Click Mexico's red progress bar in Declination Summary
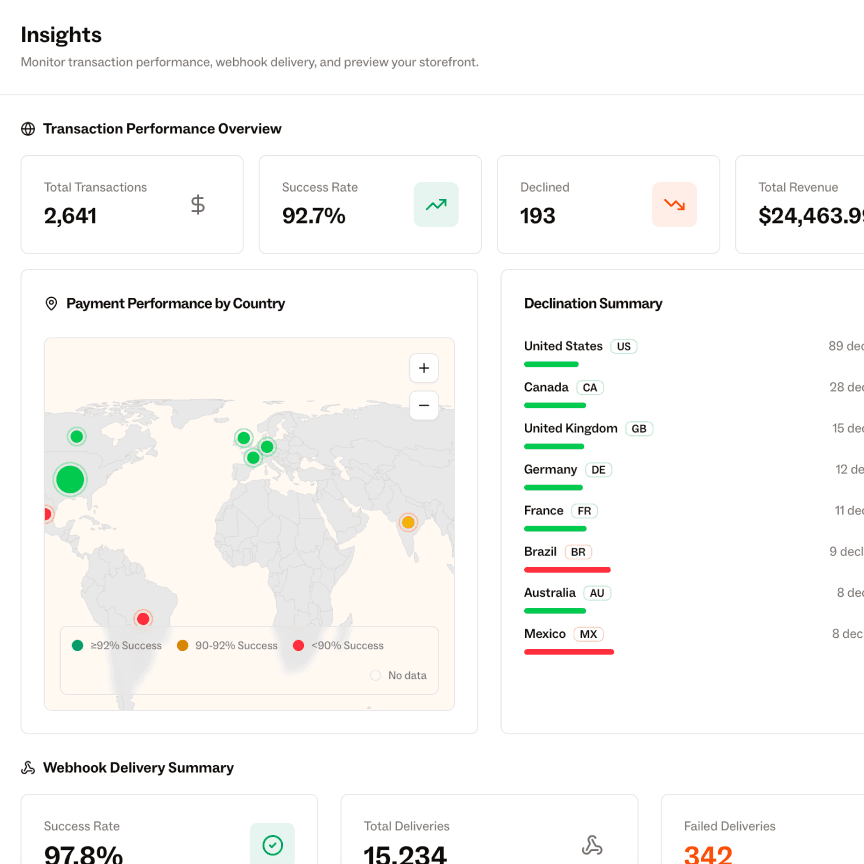Screen dimensions: 864x864 568,651
